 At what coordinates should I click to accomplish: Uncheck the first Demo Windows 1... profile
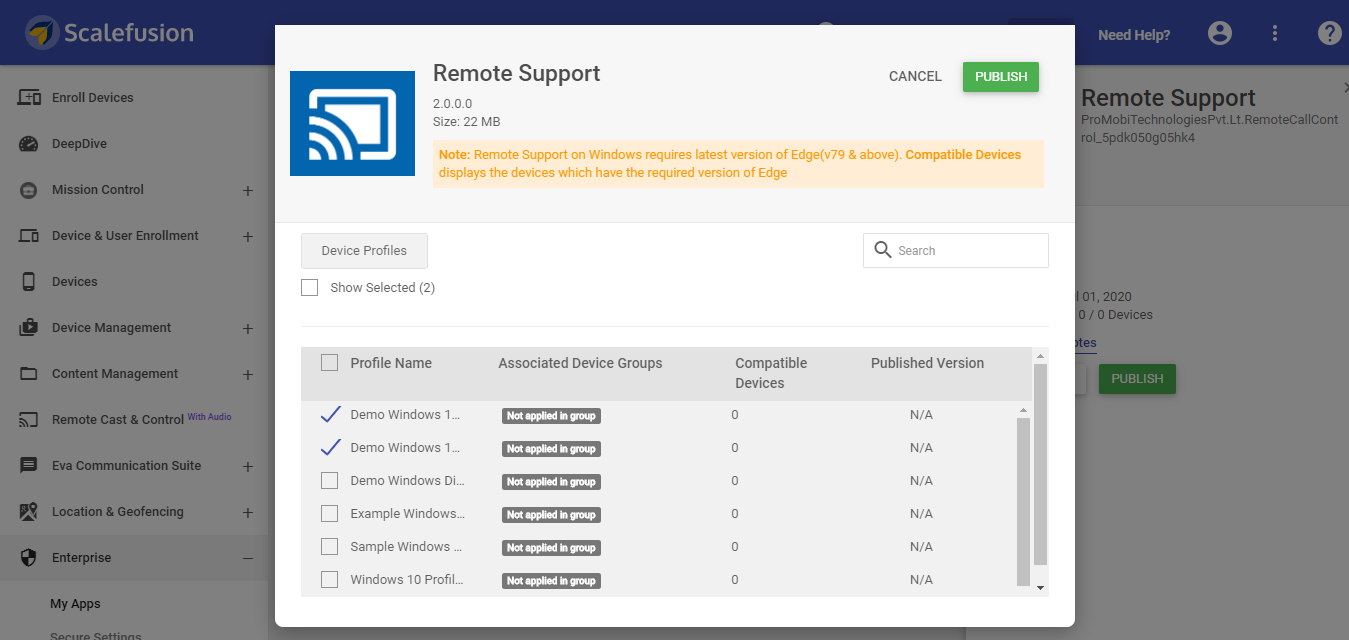[x=330, y=414]
